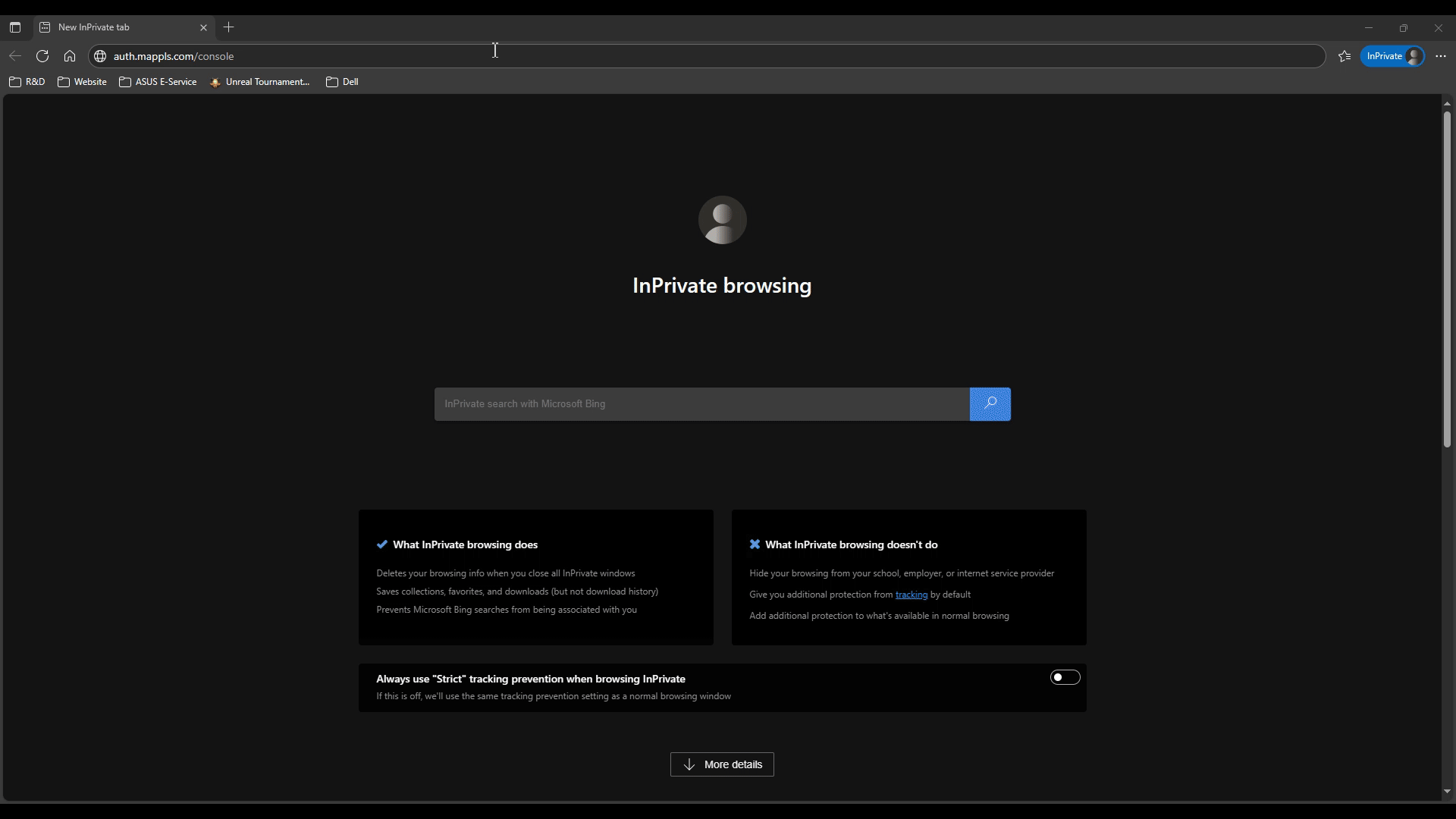Close the New InPrivate tab
This screenshot has width=1456, height=819.
pyautogui.click(x=203, y=27)
